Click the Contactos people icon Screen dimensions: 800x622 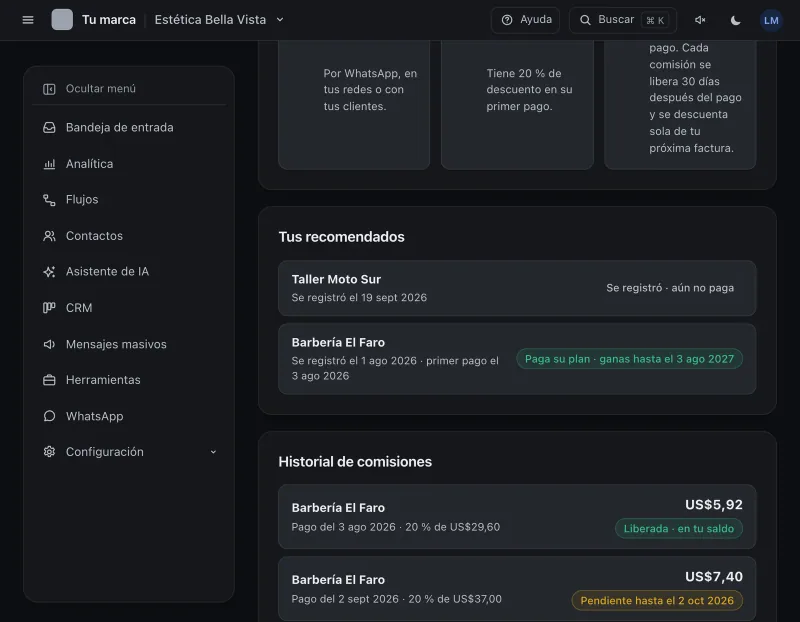pos(49,236)
